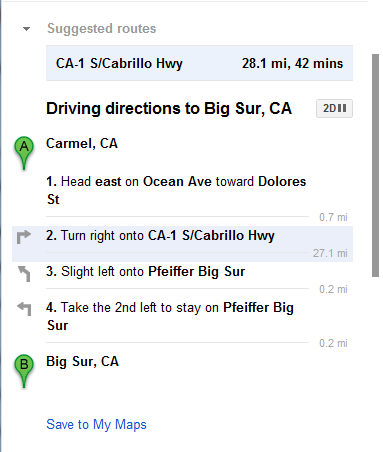This screenshot has height=452, width=383.
Task: Open Save to My Maps link
Action: pyautogui.click(x=96, y=424)
